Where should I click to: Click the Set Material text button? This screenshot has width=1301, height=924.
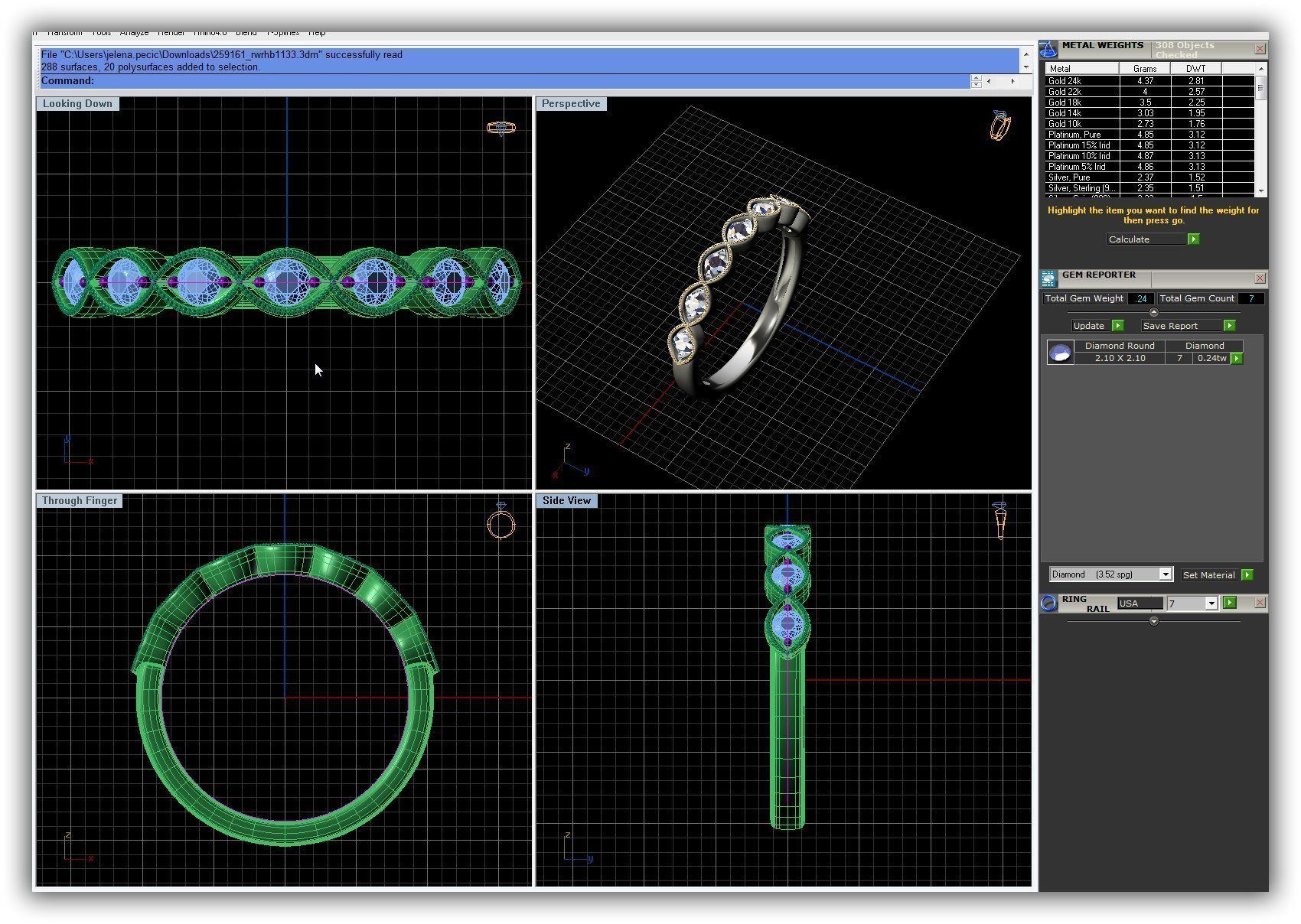coord(1209,575)
